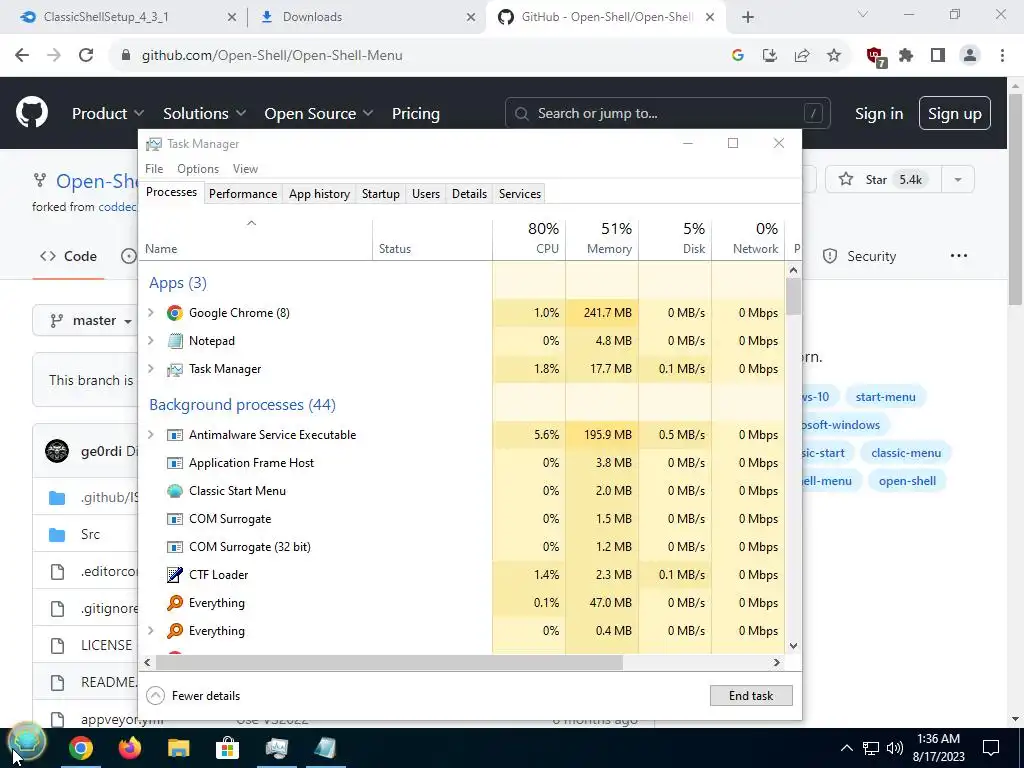Switch to the Details tab
The width and height of the screenshot is (1024, 768).
[470, 194]
